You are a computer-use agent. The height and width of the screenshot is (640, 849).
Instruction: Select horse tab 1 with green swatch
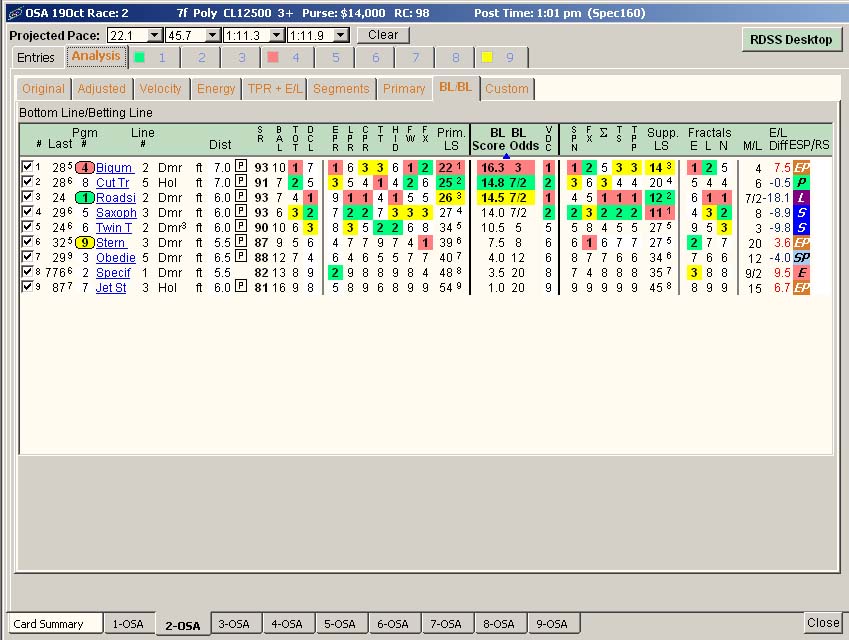(153, 57)
